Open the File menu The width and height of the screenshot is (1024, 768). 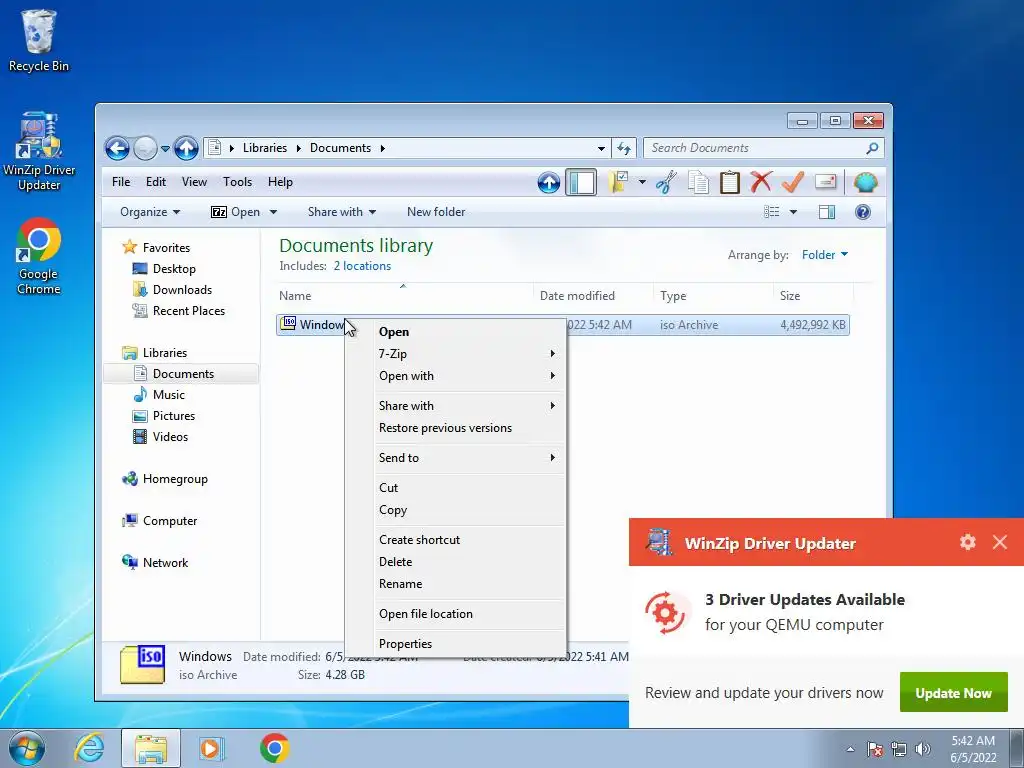point(121,182)
